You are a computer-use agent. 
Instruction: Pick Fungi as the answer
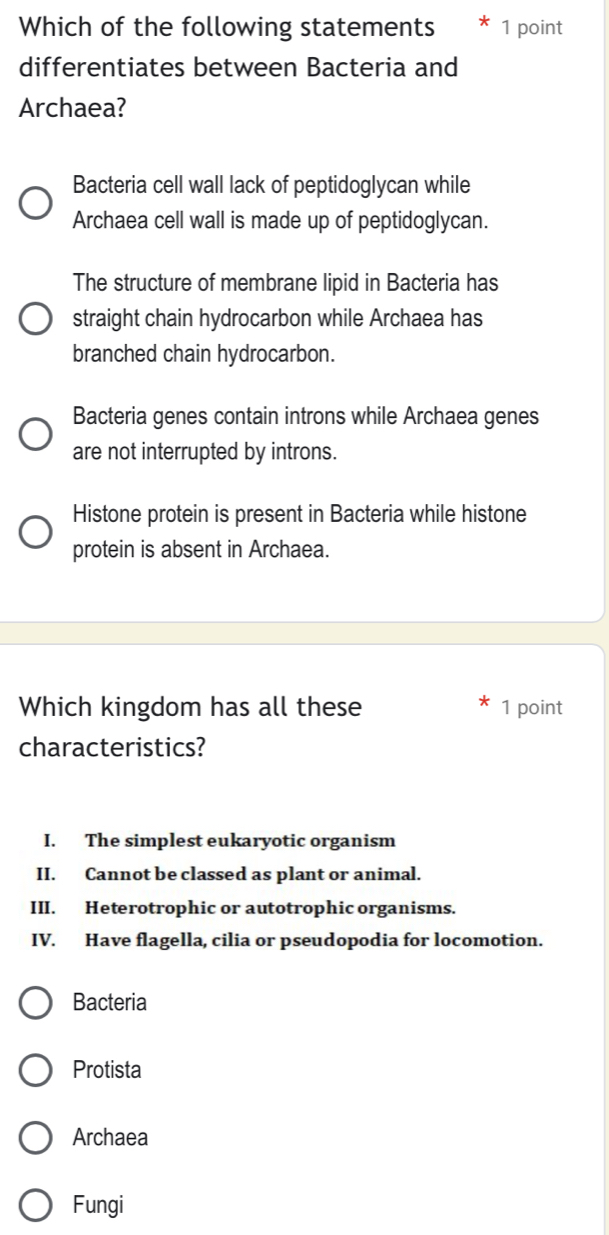pyautogui.click(x=36, y=1205)
